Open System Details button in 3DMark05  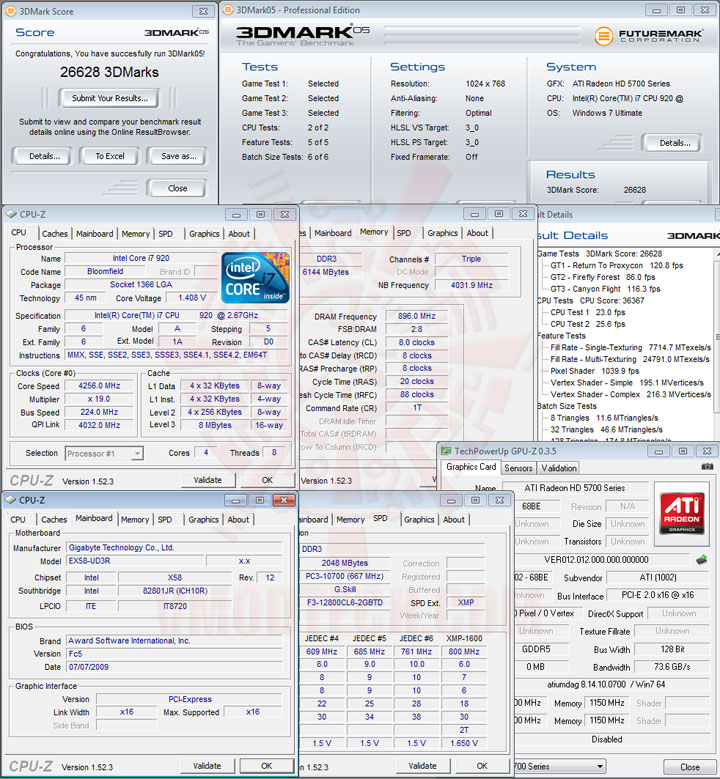674,143
